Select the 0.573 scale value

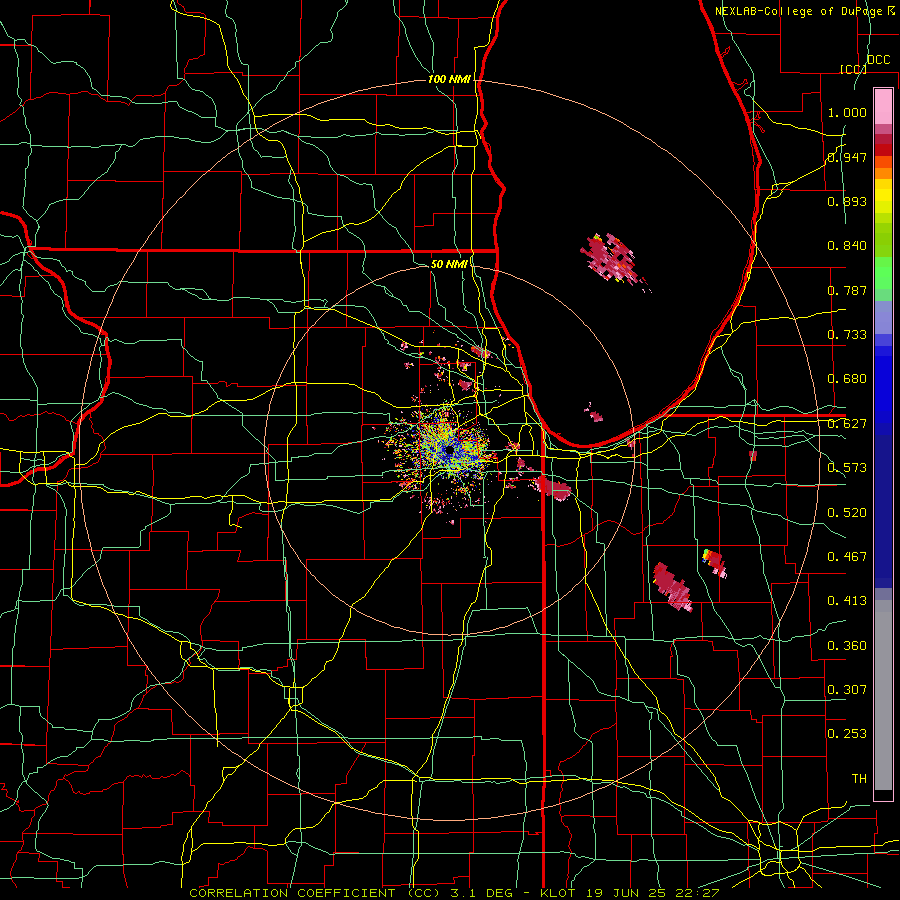click(x=847, y=468)
